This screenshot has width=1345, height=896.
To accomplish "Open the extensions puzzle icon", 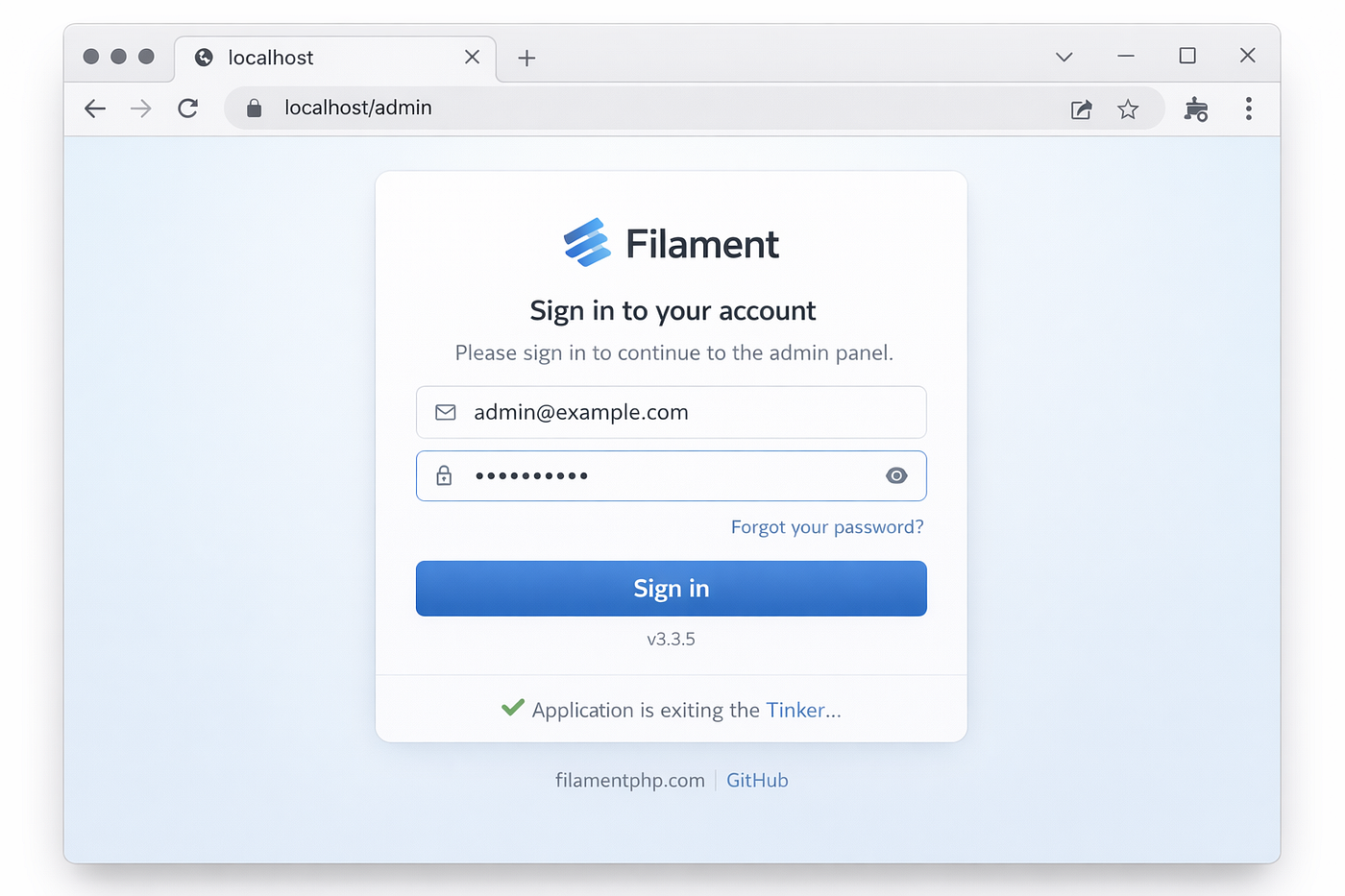I will point(1196,109).
